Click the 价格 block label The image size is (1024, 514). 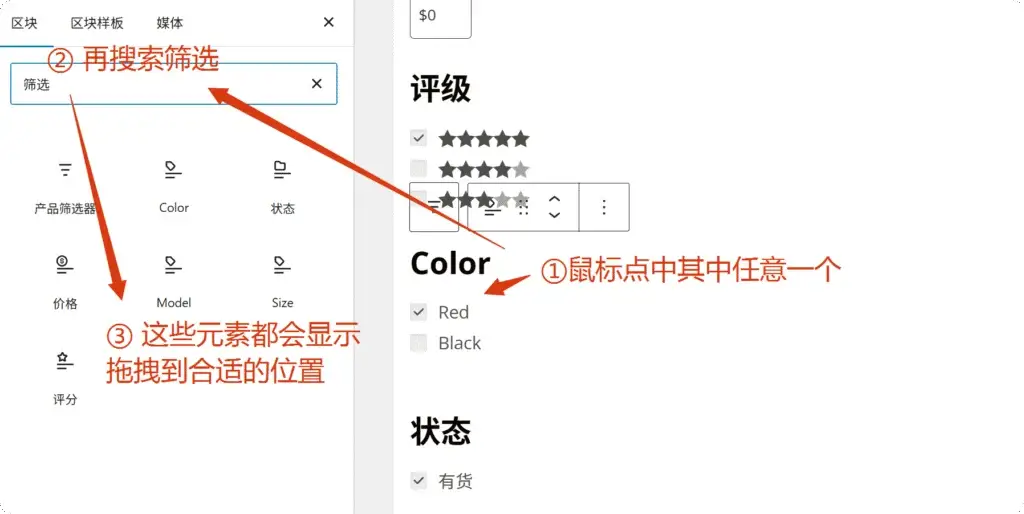(x=65, y=303)
